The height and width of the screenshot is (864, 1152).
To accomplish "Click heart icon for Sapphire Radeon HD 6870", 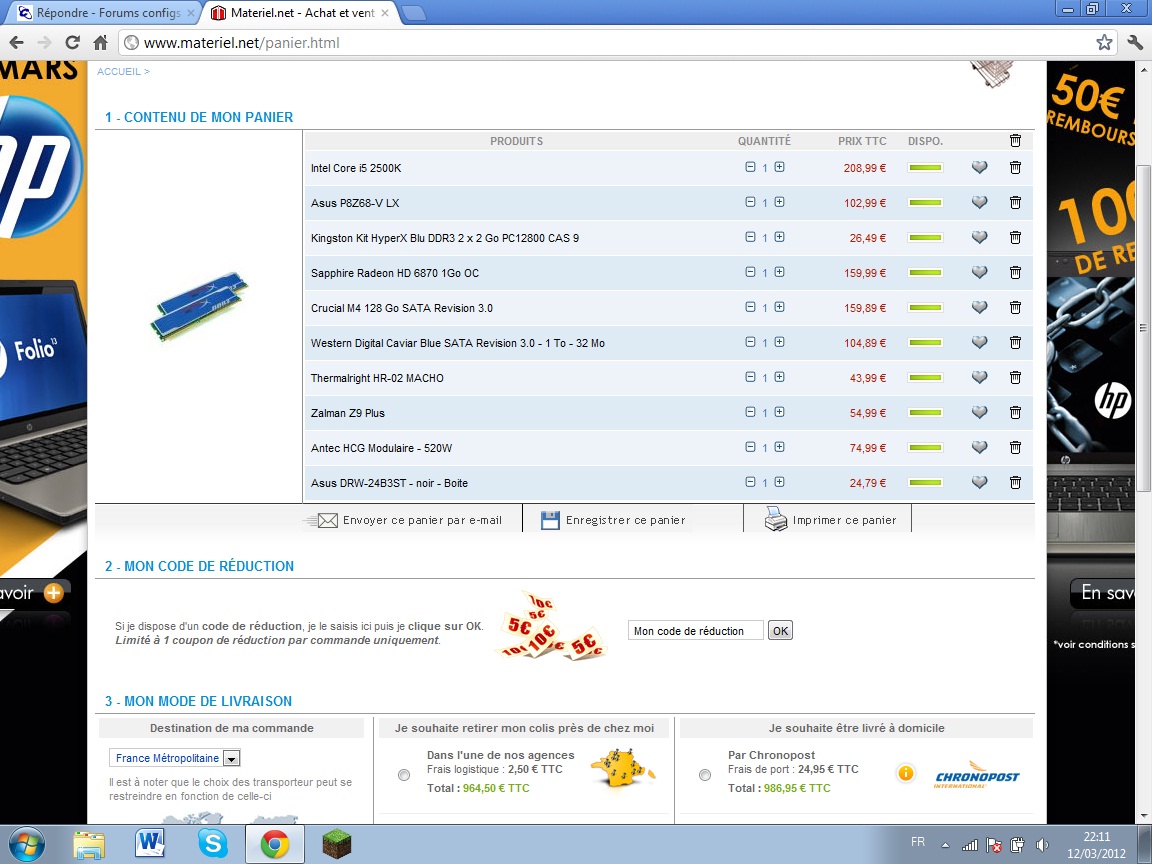I will click(979, 273).
